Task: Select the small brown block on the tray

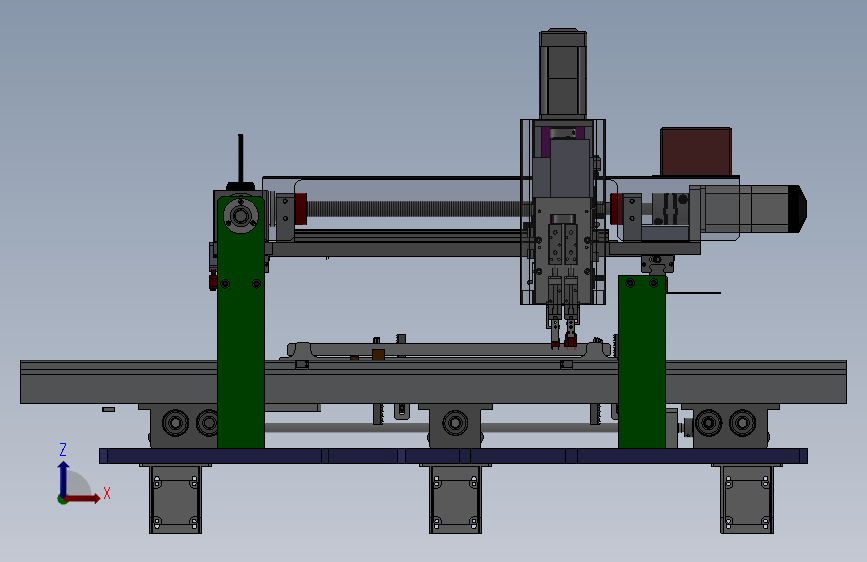Action: click(378, 355)
